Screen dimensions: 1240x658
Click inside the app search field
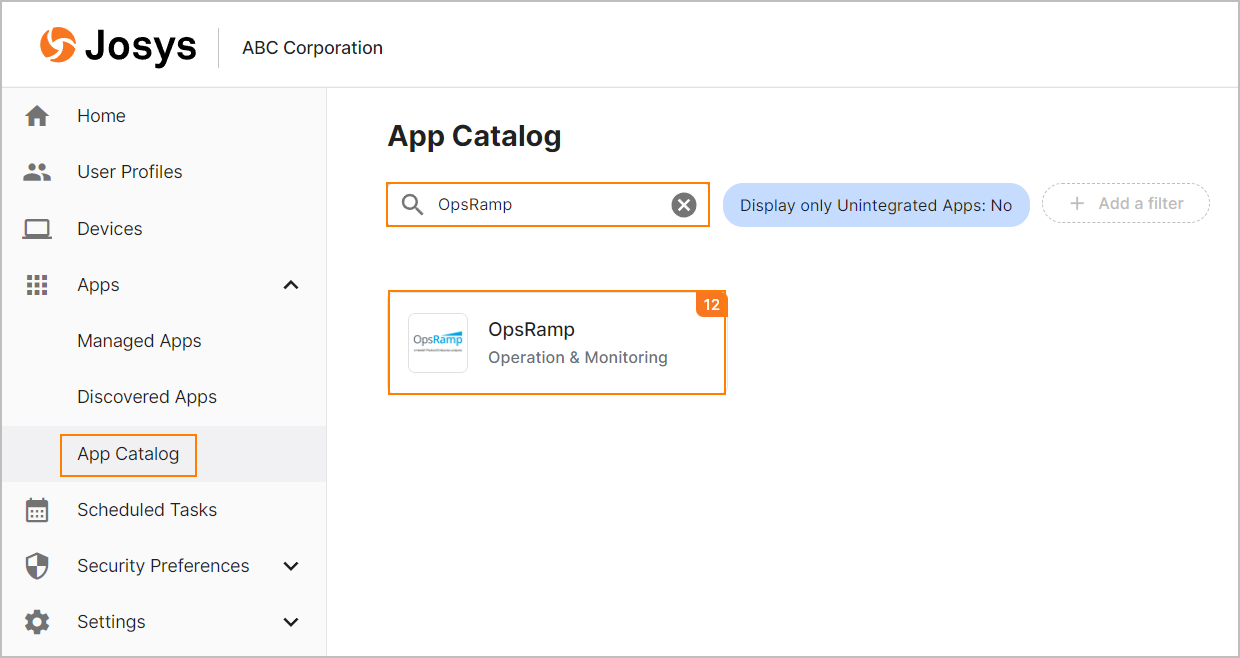tap(548, 205)
